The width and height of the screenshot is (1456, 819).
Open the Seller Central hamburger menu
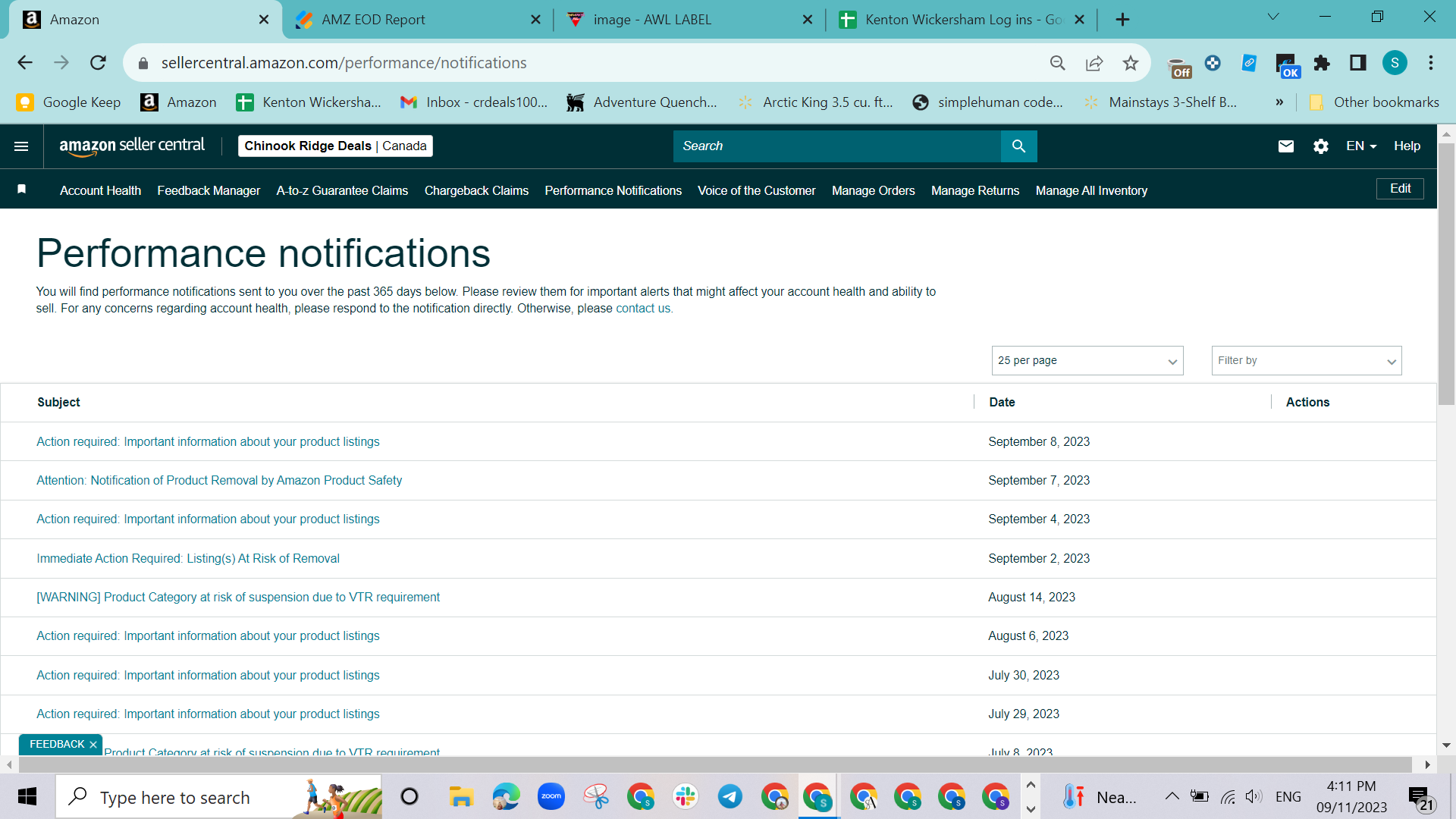pyautogui.click(x=21, y=146)
